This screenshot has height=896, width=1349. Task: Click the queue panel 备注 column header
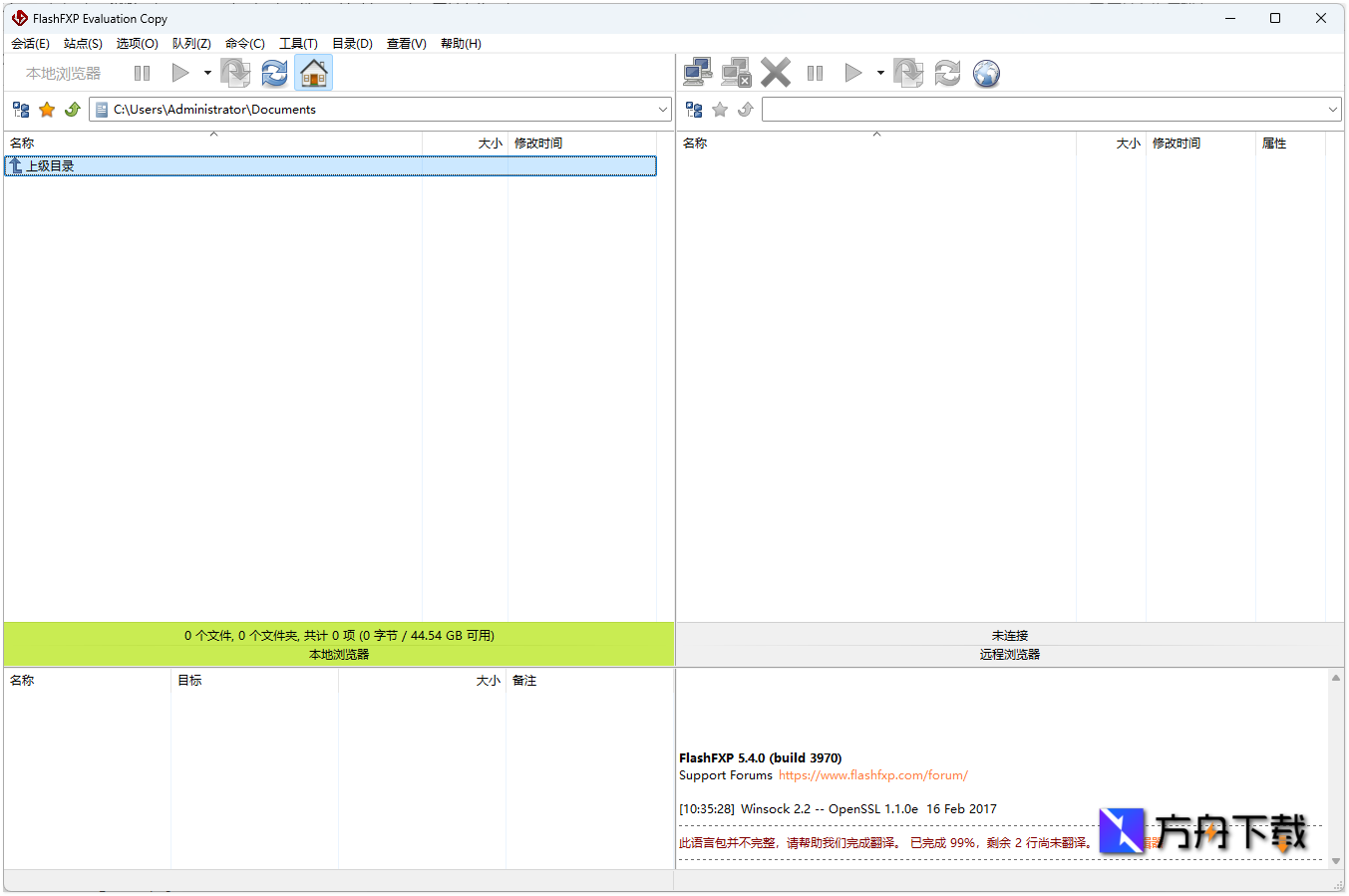click(589, 681)
